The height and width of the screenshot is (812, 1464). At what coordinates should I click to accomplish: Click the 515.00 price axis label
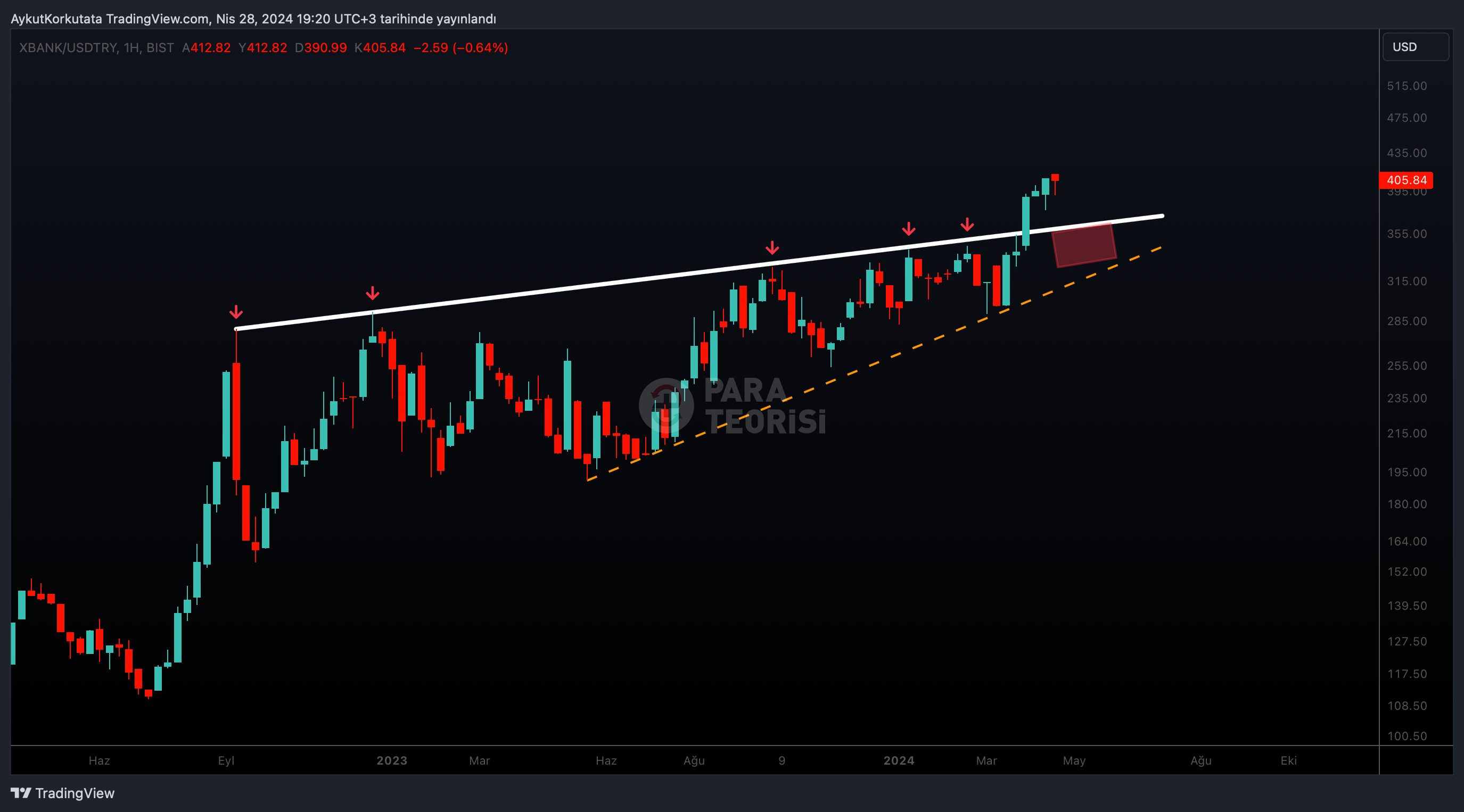pyautogui.click(x=1407, y=86)
